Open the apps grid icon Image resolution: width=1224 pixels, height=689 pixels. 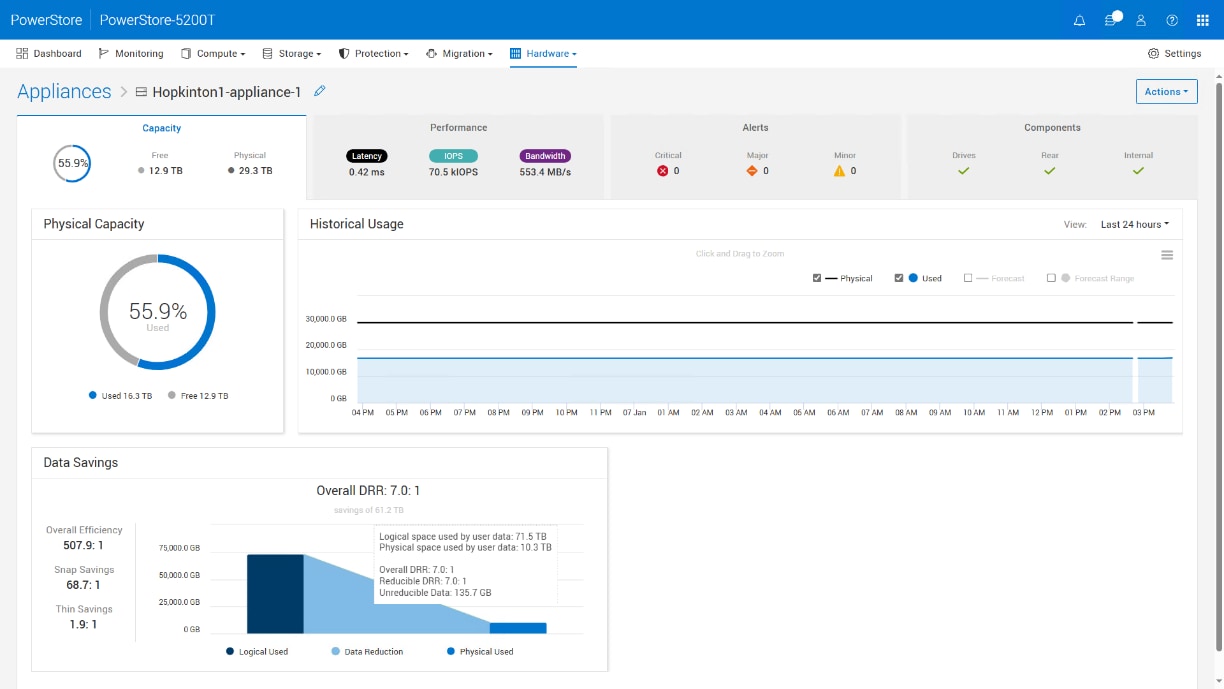point(1203,20)
